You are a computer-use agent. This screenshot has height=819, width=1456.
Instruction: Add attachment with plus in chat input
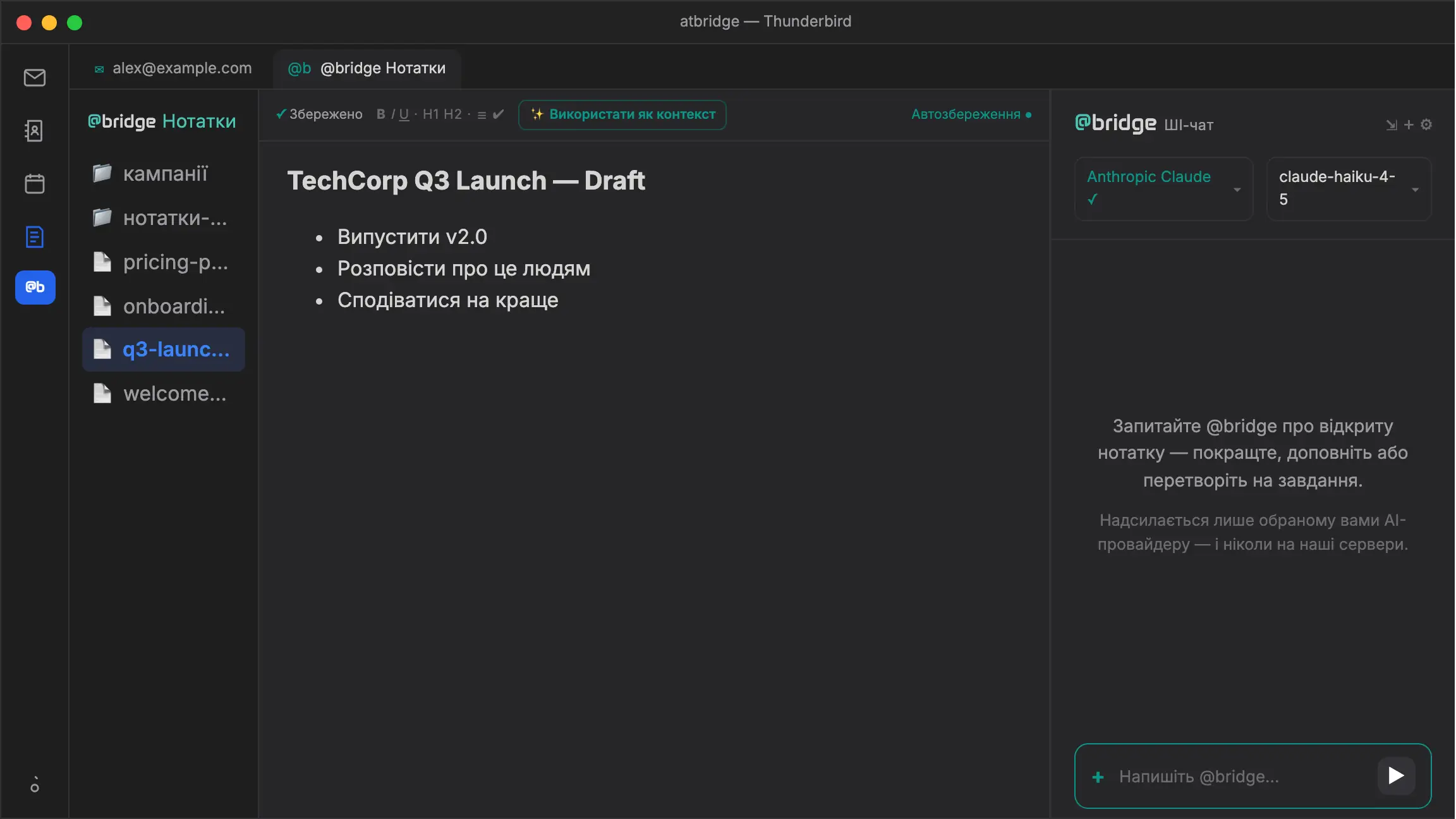1098,777
